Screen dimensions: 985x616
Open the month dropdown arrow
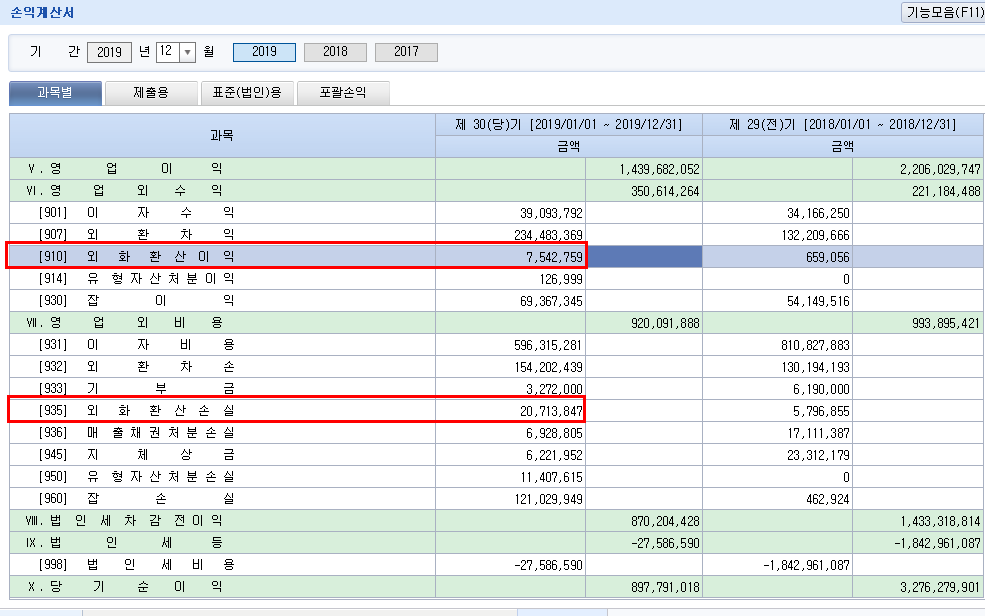point(187,52)
